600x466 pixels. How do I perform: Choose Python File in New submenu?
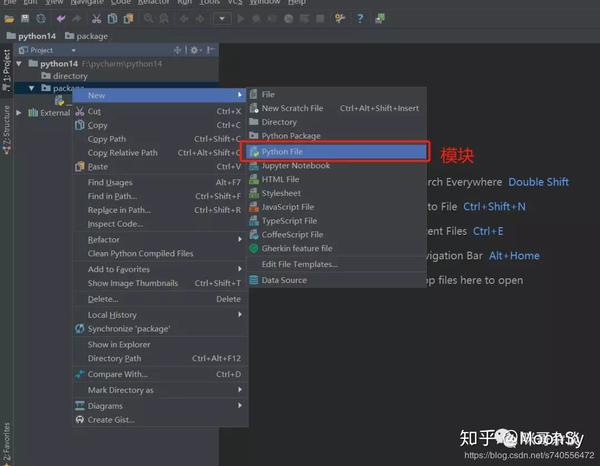(x=336, y=152)
